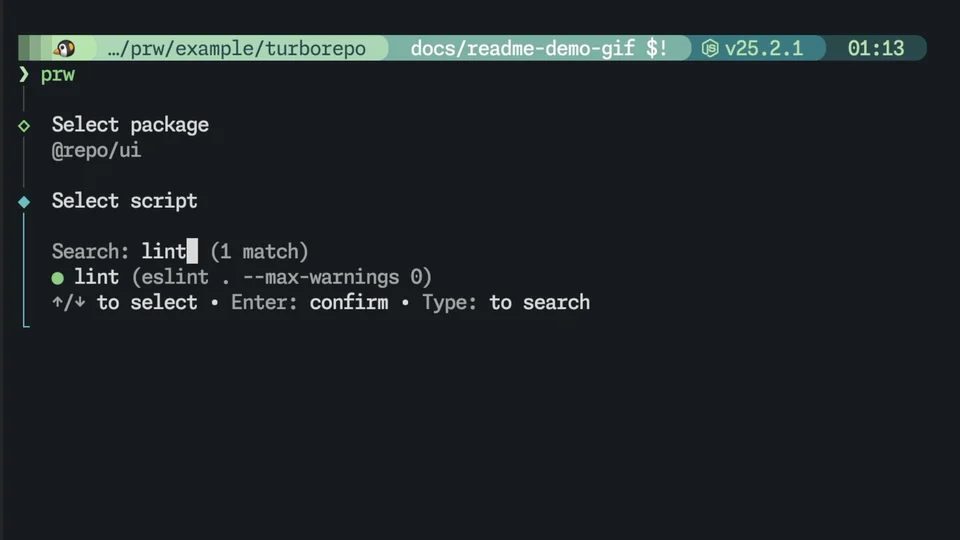Click the up/down arrows hint icon
Image resolution: width=960 pixels, height=540 pixels.
[x=69, y=302]
